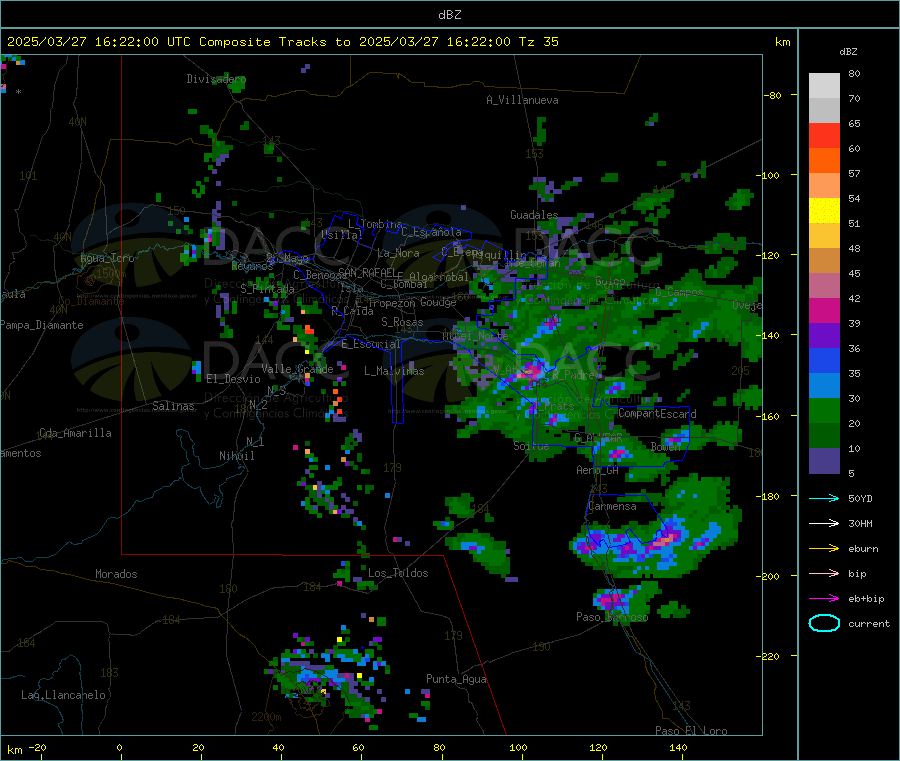
Task: Select the bright green swatch in dBZ scale
Action: [x=824, y=410]
